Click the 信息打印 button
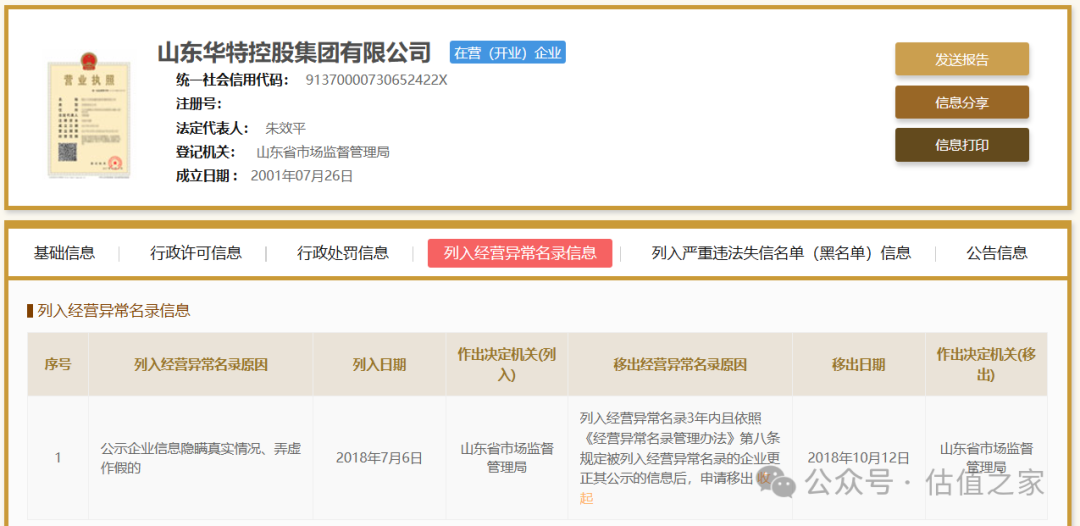This screenshot has width=1080, height=526. tap(962, 145)
